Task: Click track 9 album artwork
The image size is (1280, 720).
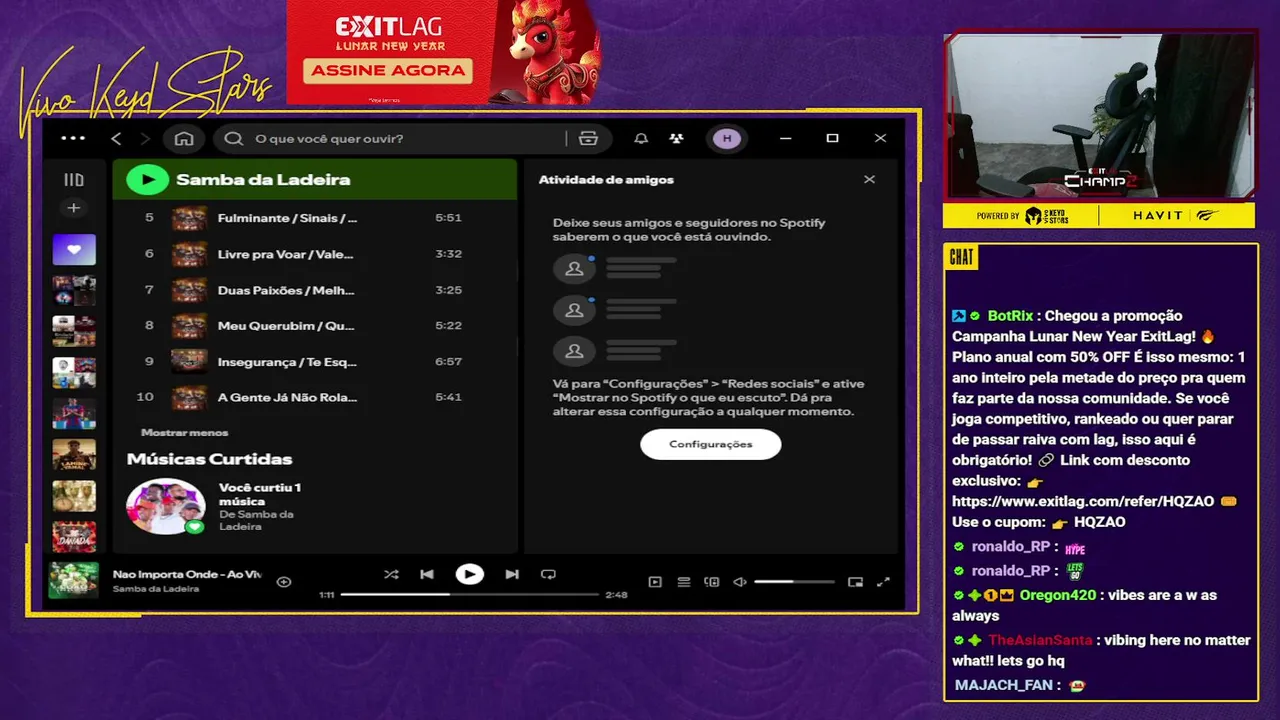Action: [x=189, y=361]
